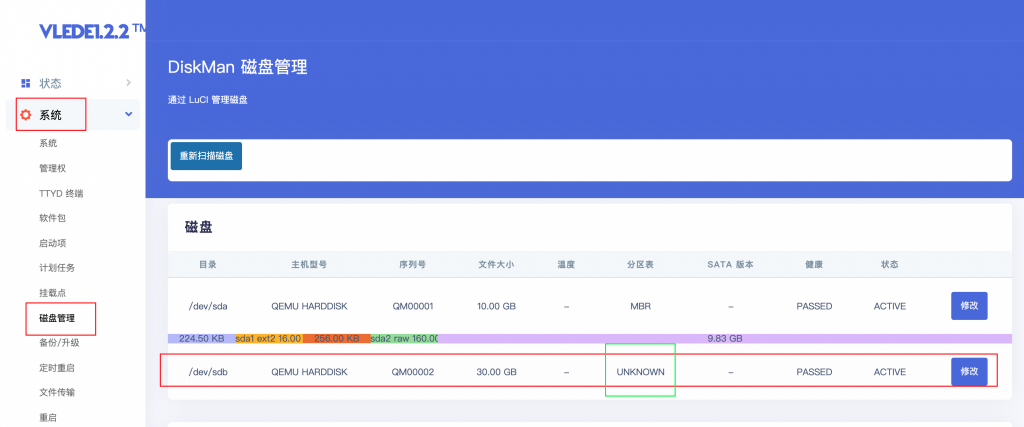1024x427 pixels.
Task: Open 备份/升级 page
Action: tap(59, 343)
